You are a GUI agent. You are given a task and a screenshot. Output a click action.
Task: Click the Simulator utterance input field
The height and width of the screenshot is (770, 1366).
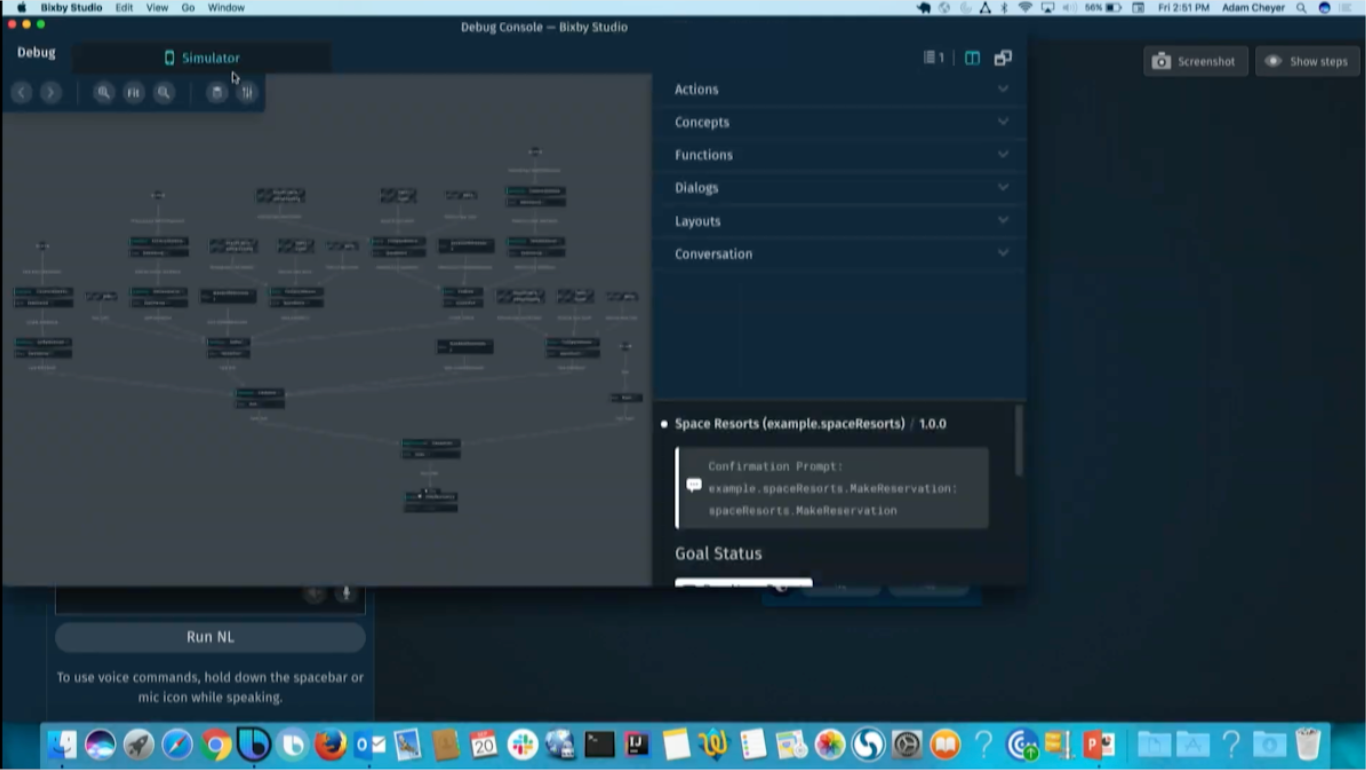tap(210, 598)
